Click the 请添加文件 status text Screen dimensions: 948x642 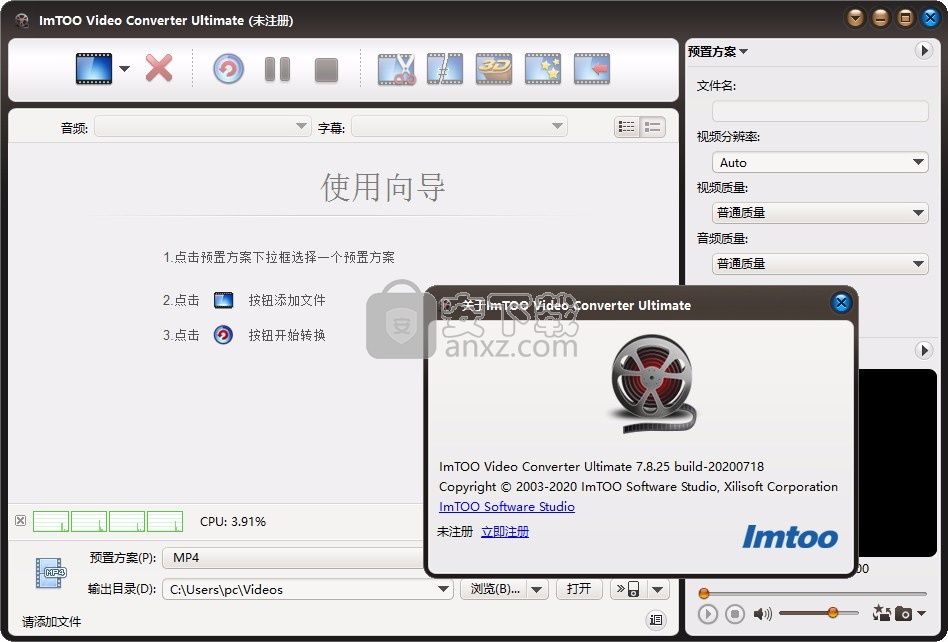click(x=51, y=621)
